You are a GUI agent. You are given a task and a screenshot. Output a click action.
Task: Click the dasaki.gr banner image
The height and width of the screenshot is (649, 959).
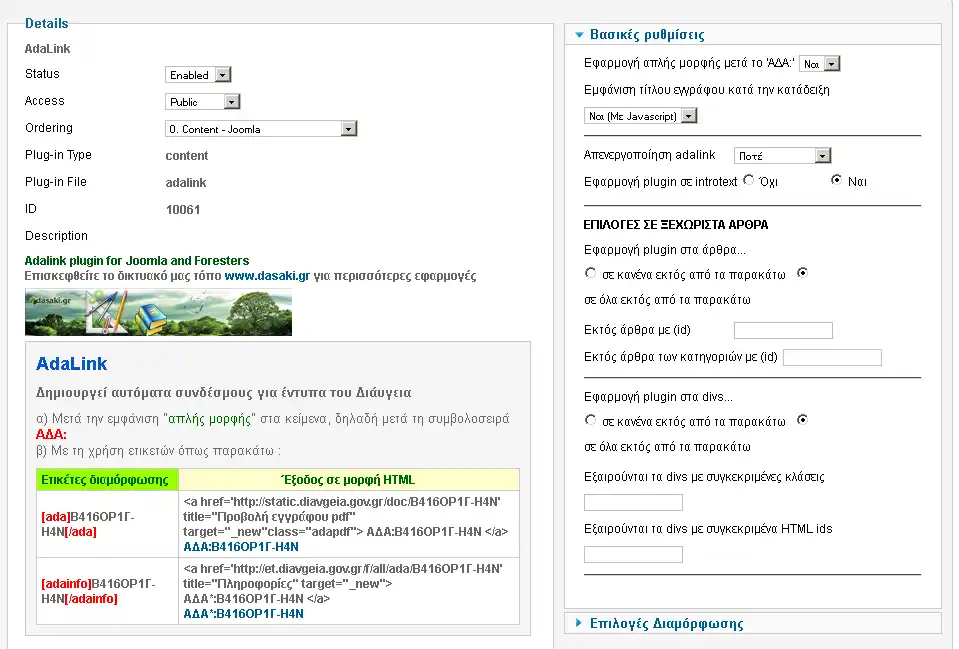click(x=158, y=312)
